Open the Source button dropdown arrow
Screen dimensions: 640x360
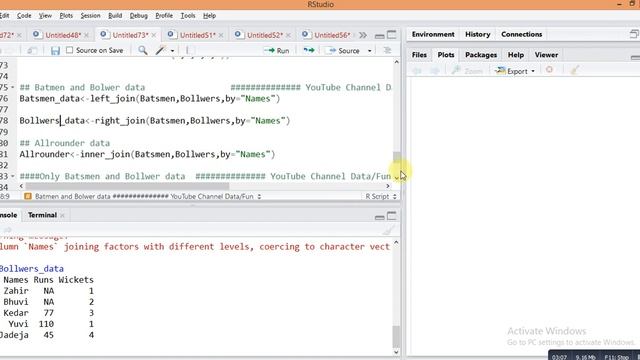pyautogui.click(x=369, y=51)
